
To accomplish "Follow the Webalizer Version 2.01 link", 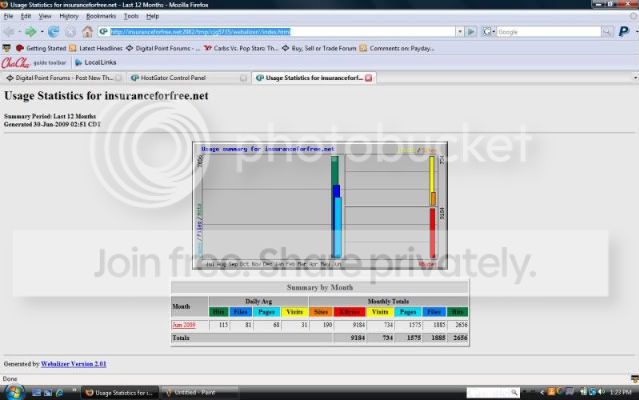I will 73,364.
